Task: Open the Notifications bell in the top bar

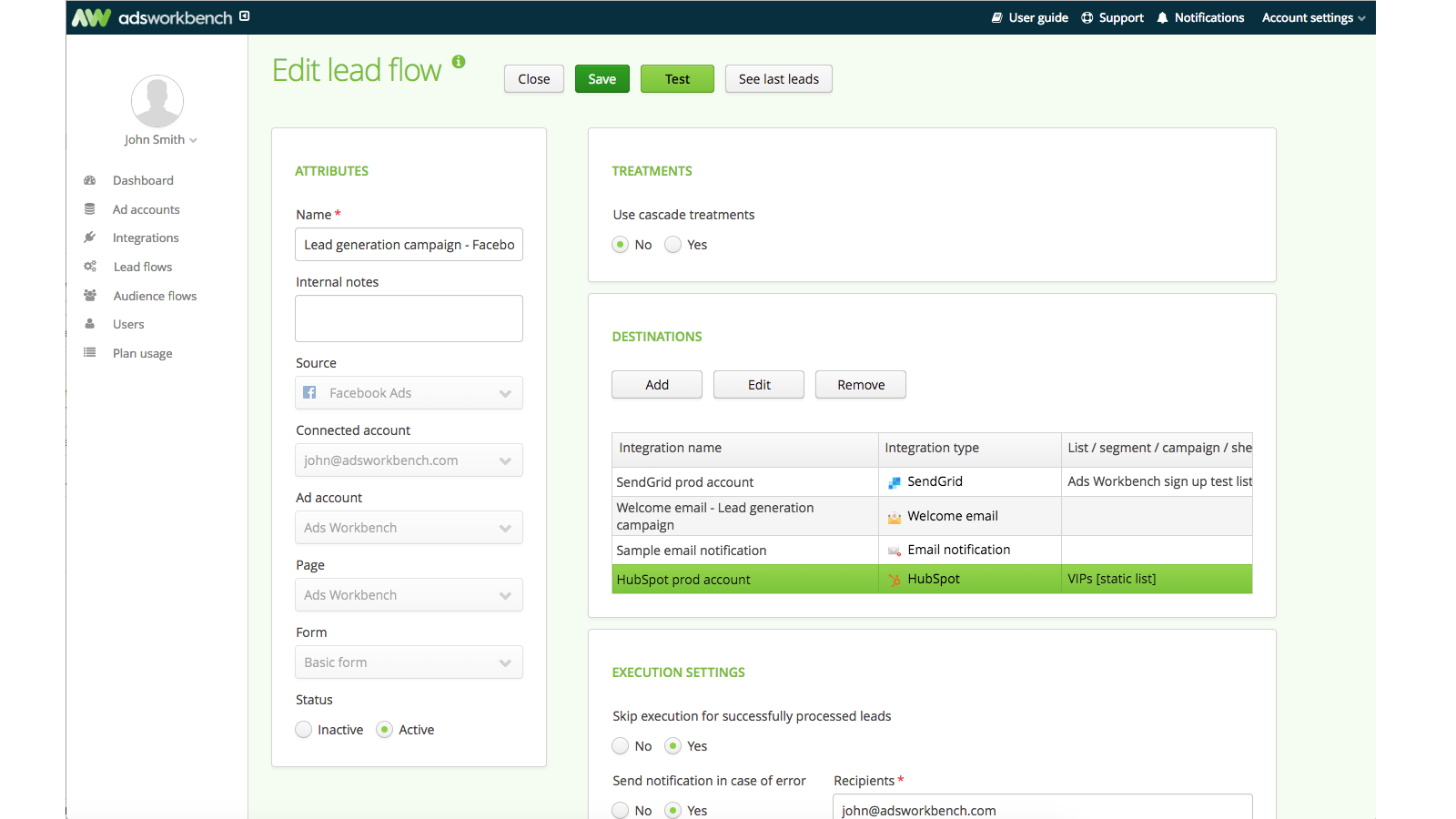Action: coord(1159,17)
